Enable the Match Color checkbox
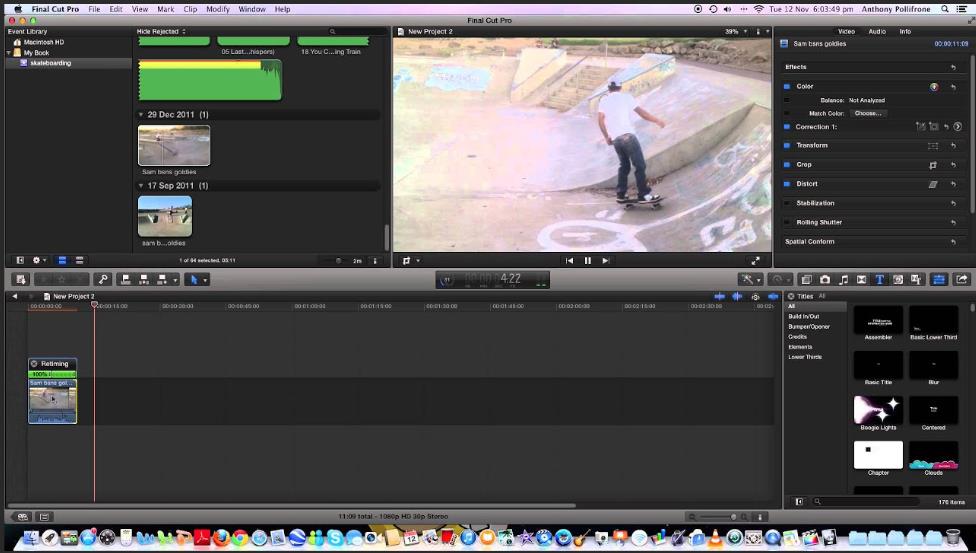976x553 pixels. point(787,113)
